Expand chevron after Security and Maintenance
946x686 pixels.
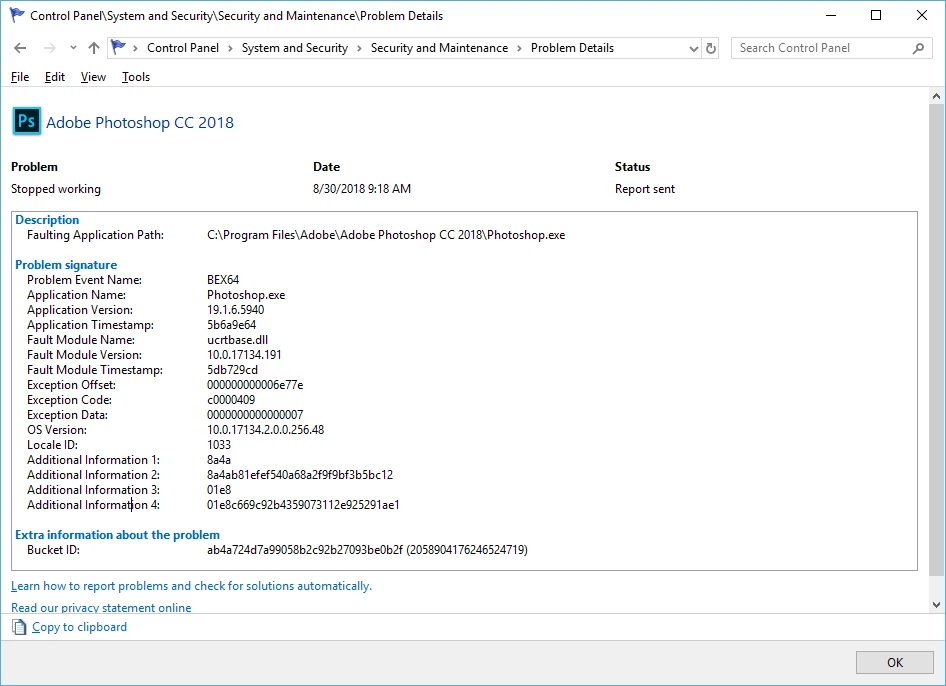click(x=519, y=48)
